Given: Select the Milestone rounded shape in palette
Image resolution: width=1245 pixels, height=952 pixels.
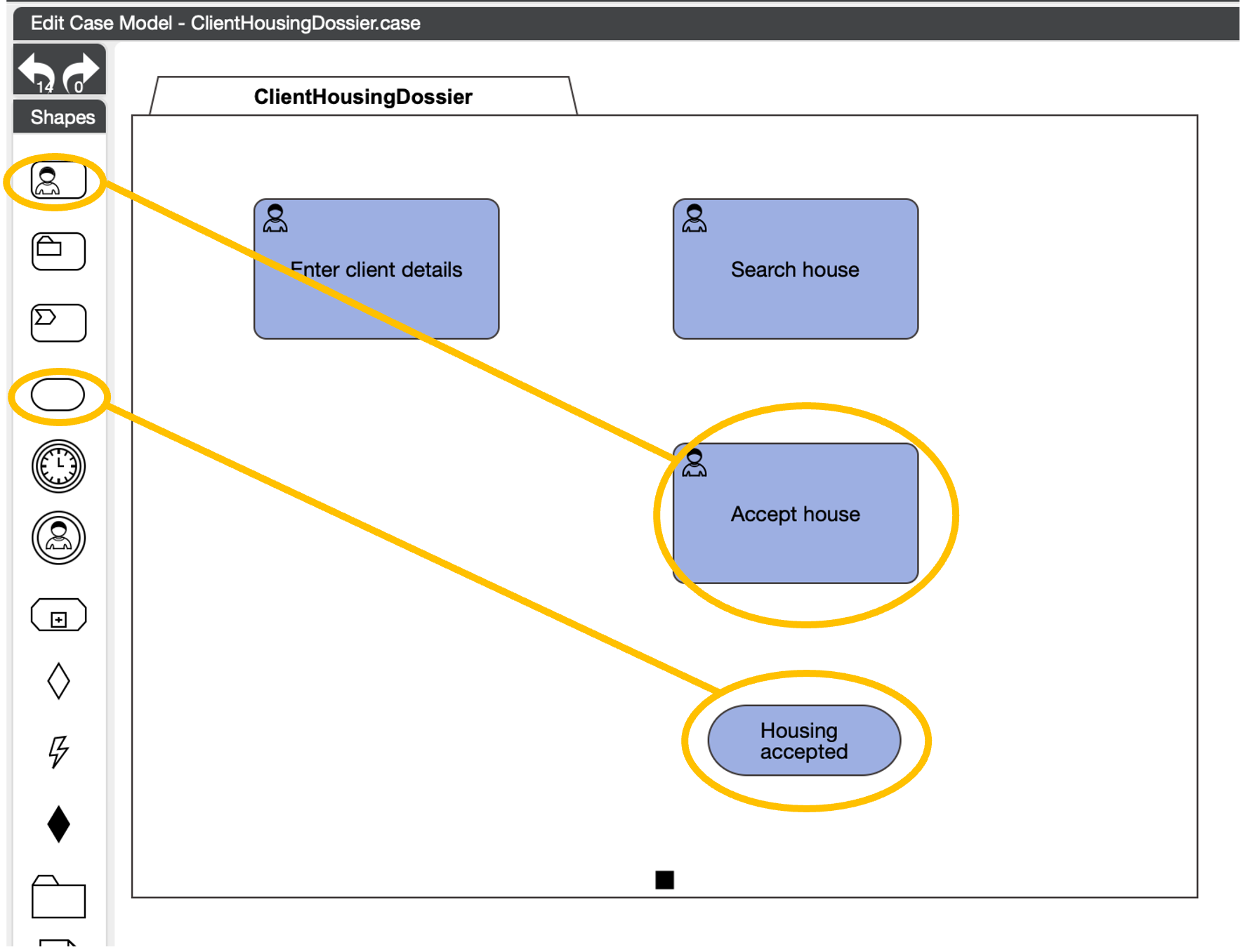Looking at the screenshot, I should [x=58, y=395].
